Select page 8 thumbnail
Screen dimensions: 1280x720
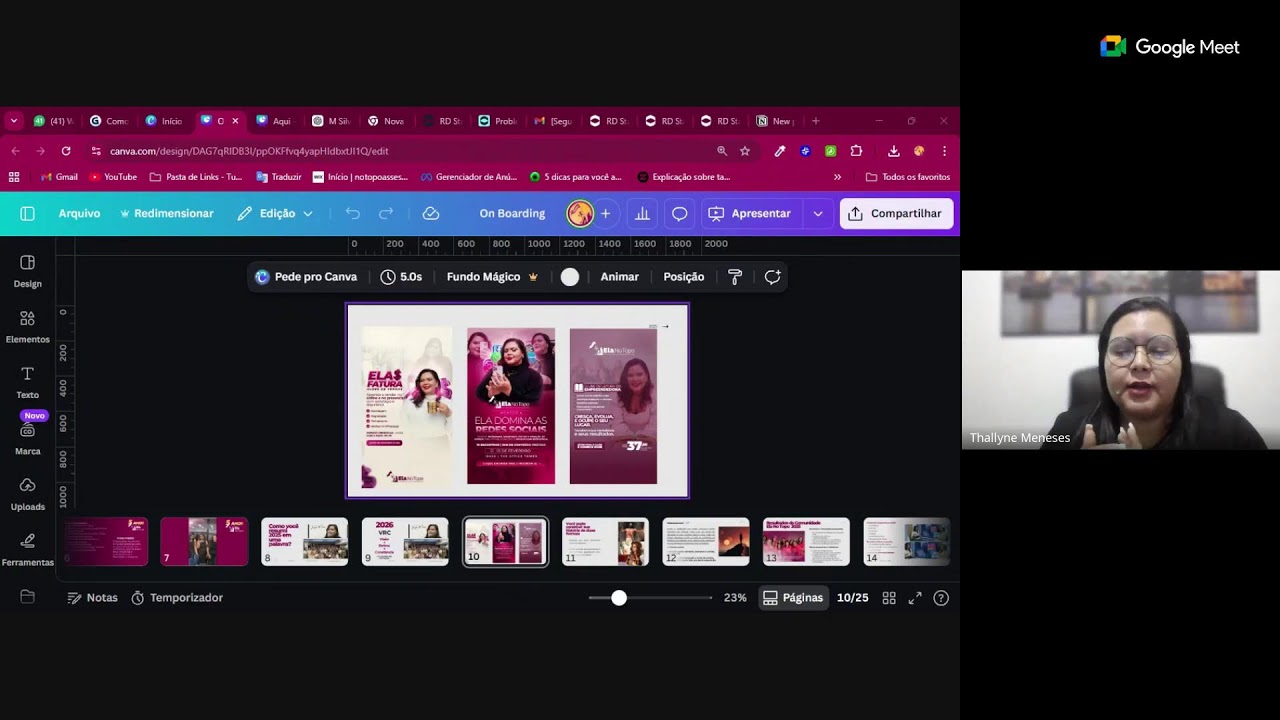coord(305,541)
